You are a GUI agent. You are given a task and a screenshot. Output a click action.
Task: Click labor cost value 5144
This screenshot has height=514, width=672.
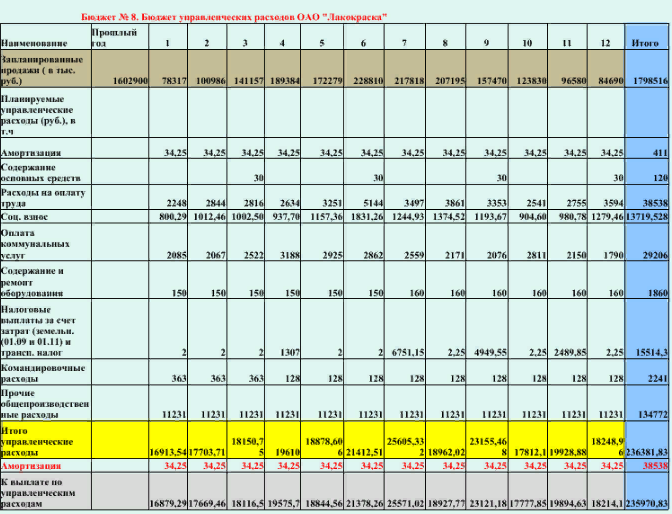click(x=372, y=203)
